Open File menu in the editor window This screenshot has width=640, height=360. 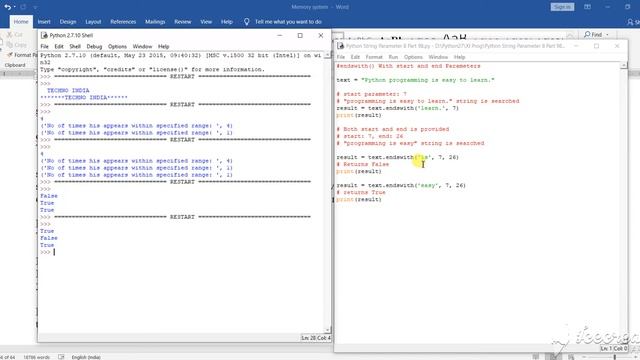point(341,57)
